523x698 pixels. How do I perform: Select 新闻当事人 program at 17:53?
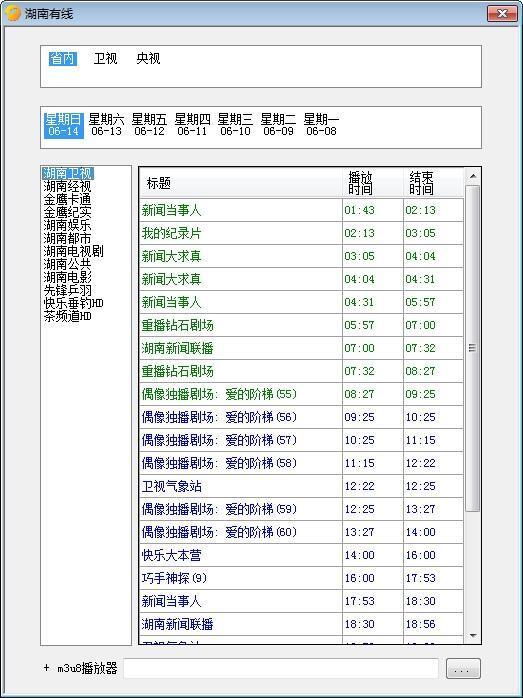click(301, 601)
